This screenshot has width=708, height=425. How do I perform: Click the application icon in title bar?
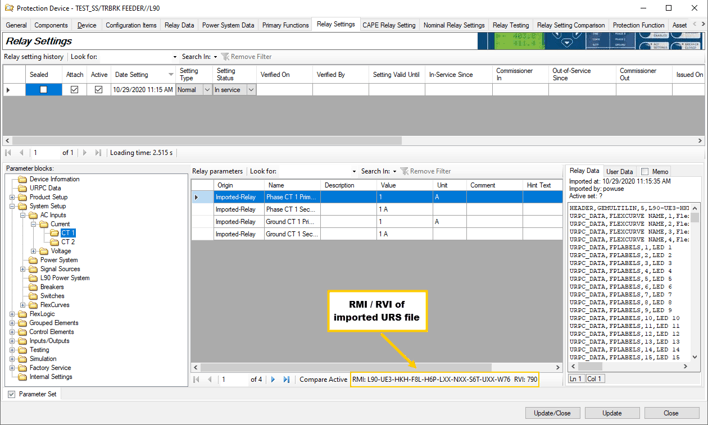[9, 8]
